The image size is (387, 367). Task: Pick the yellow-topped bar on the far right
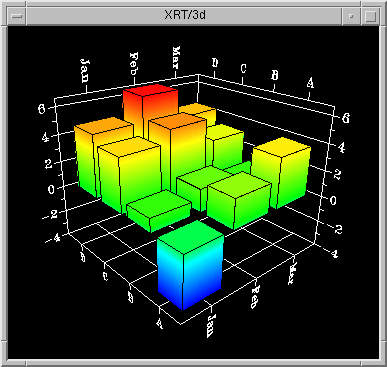[x=281, y=173]
